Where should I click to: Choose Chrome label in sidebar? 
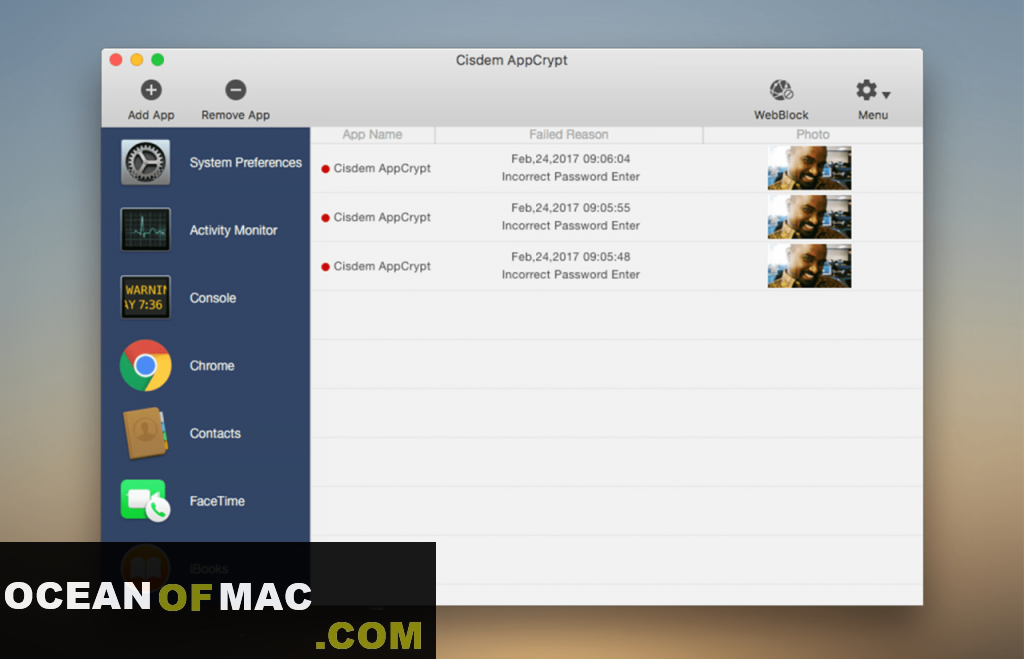tap(212, 366)
